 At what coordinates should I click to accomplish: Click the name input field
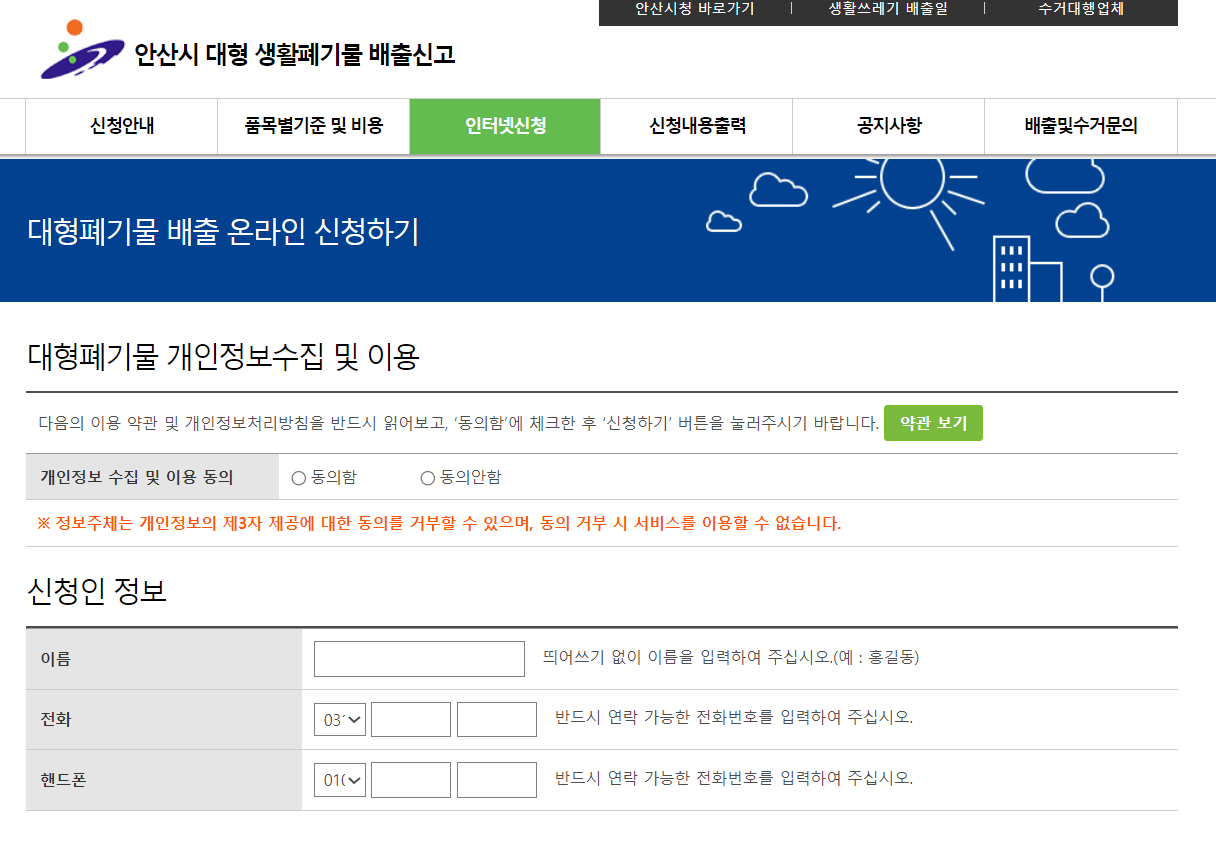pos(418,658)
